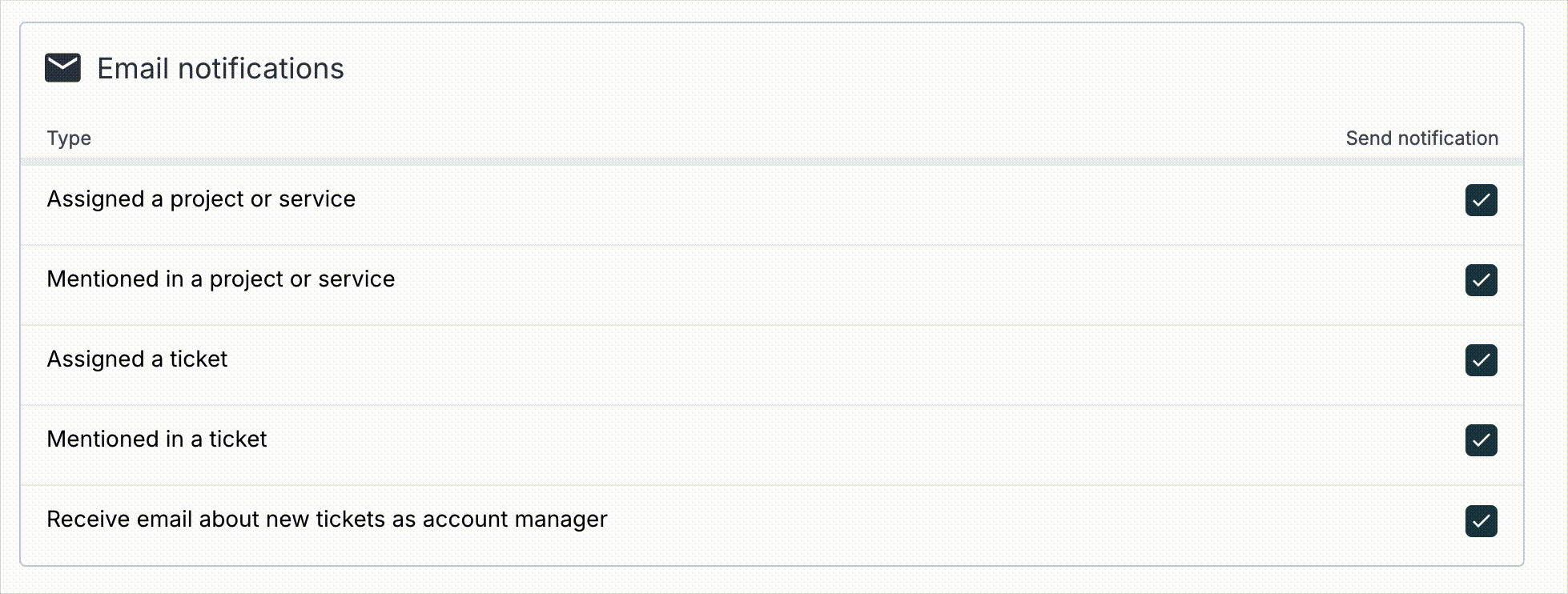Image resolution: width=1568 pixels, height=594 pixels.
Task: Click the Send notification column header
Action: pos(1421,138)
